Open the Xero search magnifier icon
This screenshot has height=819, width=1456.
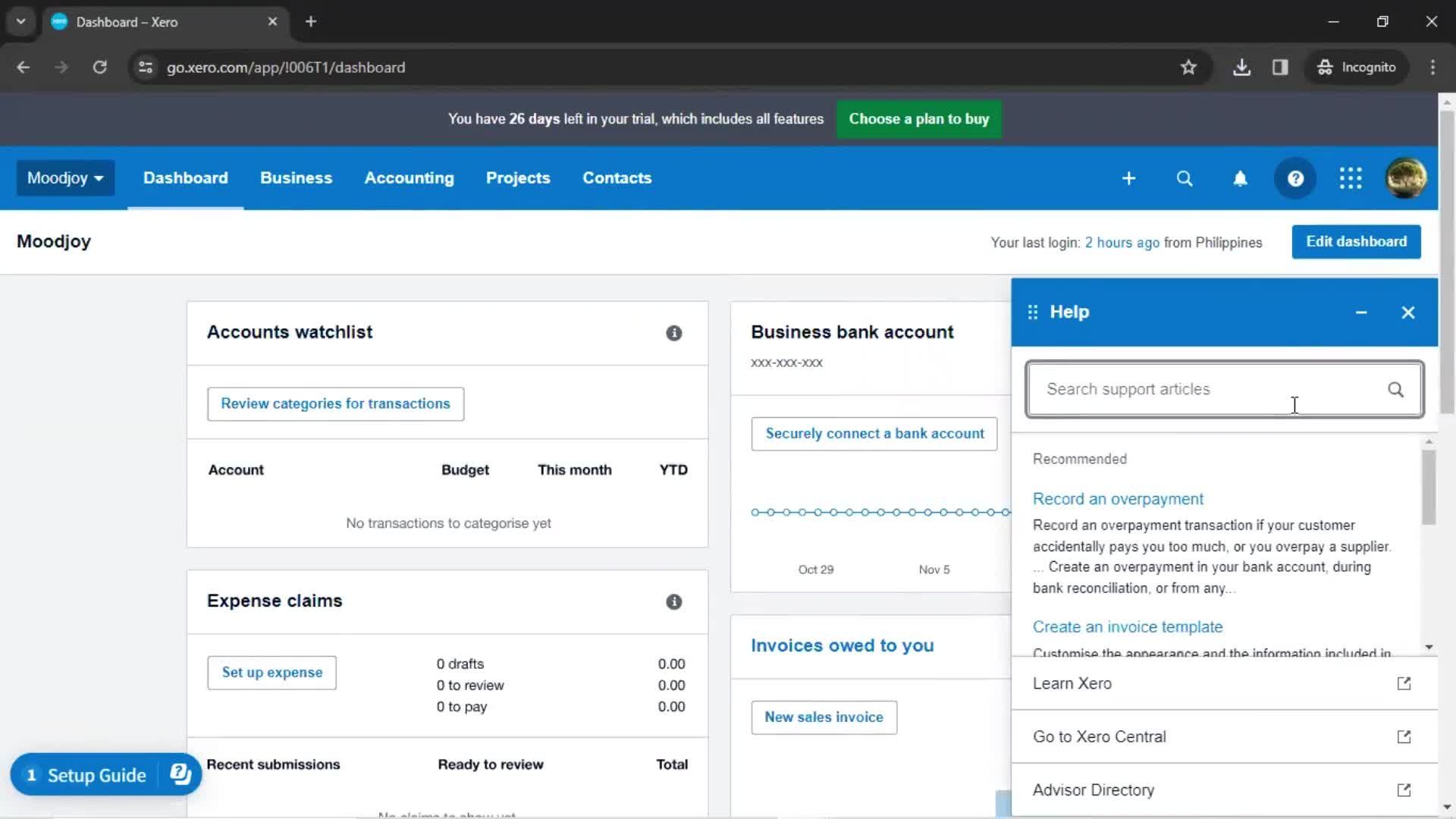pyautogui.click(x=1184, y=178)
